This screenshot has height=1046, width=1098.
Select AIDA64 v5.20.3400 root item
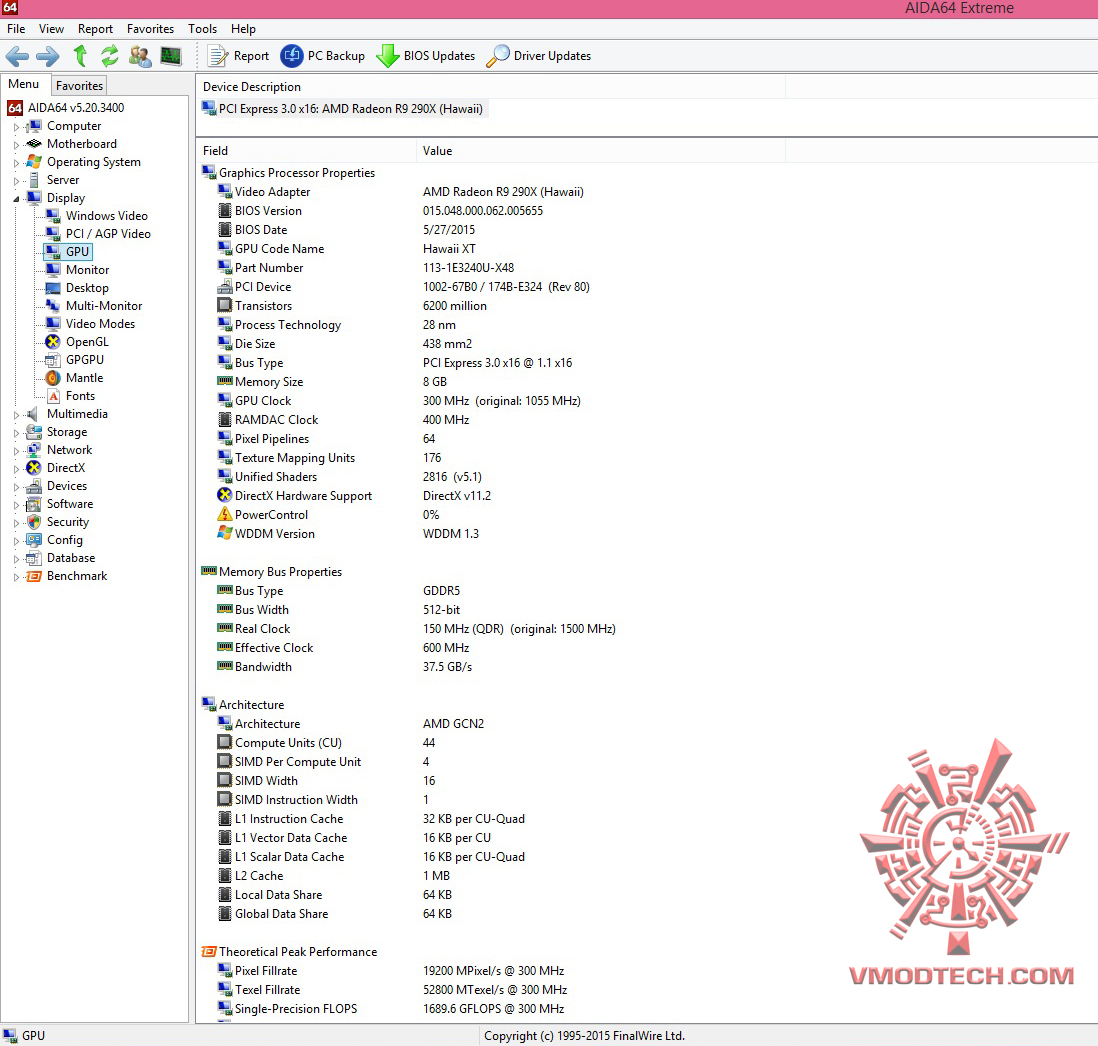(x=66, y=108)
